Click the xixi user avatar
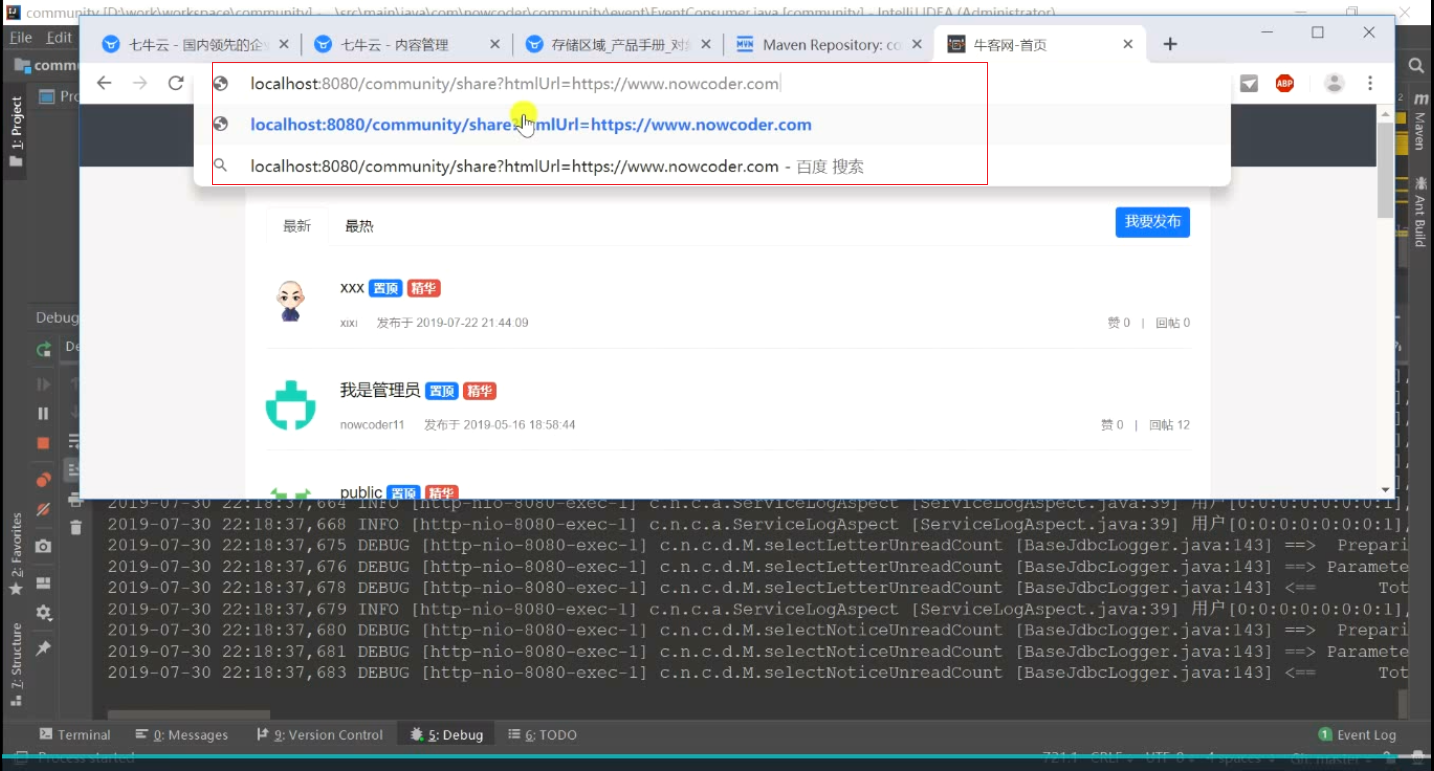The height and width of the screenshot is (771, 1434). point(290,300)
